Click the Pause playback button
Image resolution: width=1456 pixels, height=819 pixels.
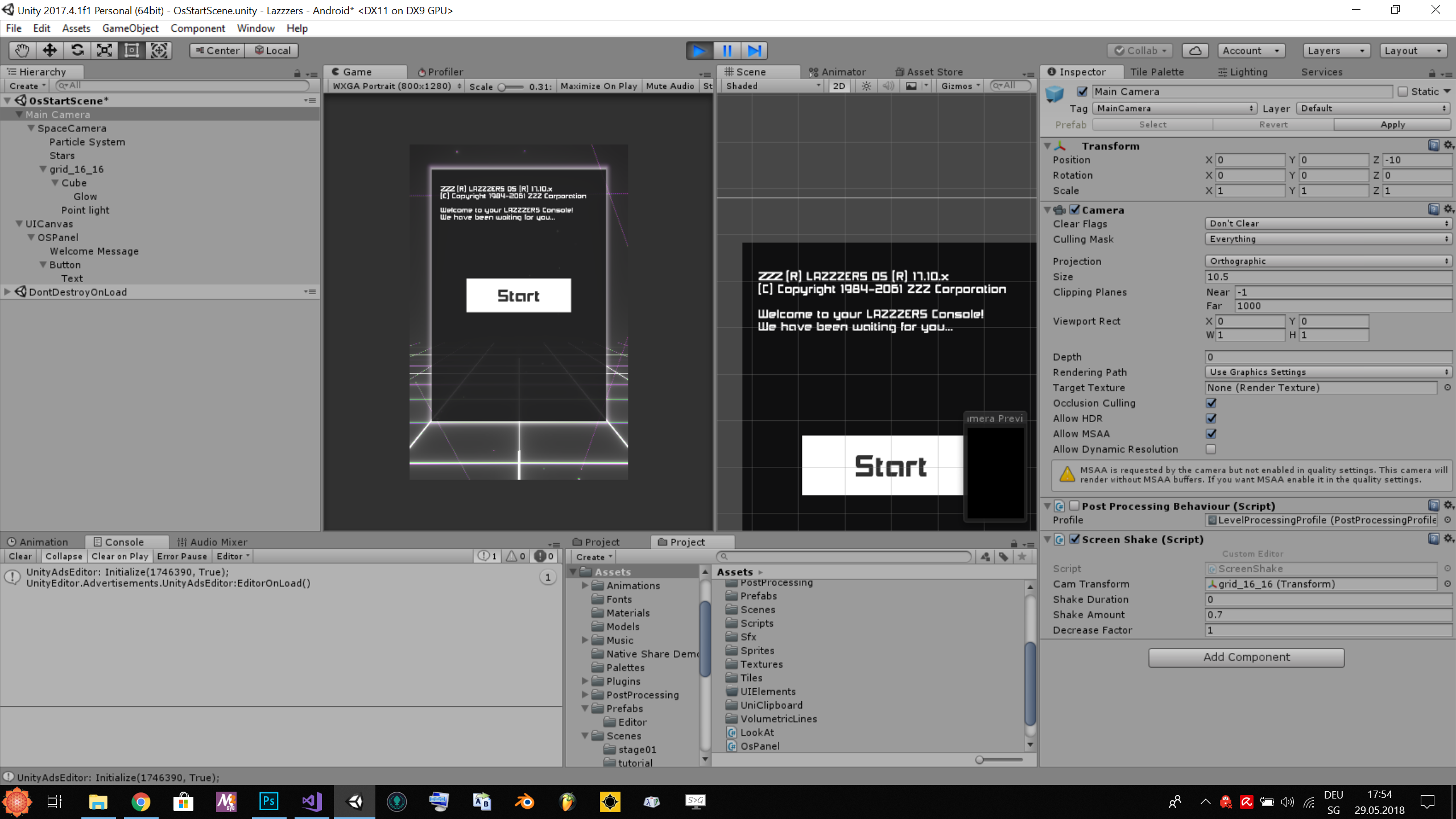[727, 51]
